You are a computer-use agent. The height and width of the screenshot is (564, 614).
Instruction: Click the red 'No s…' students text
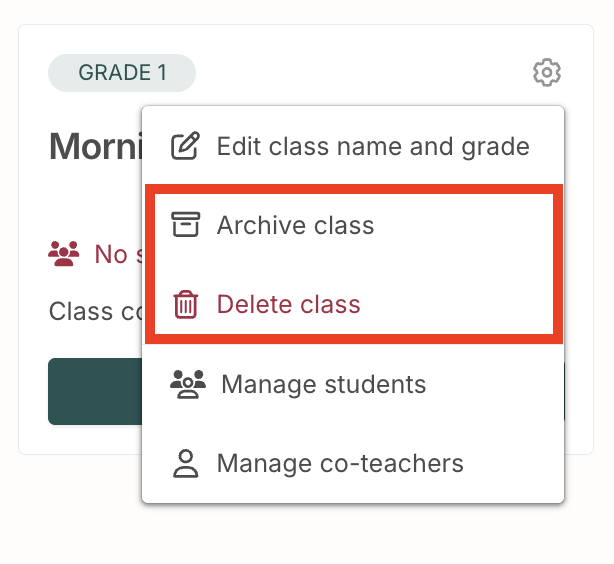118,254
